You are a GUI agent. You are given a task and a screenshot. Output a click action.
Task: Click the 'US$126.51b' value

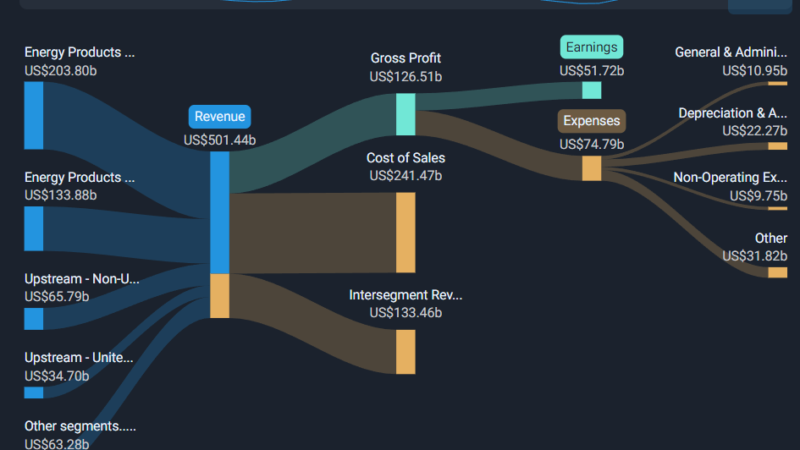coord(406,77)
